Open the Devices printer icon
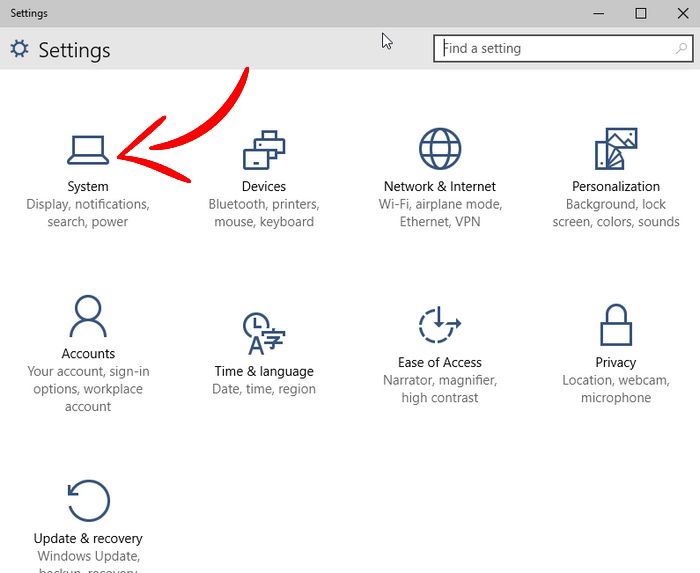The image size is (700, 573). coord(264,149)
